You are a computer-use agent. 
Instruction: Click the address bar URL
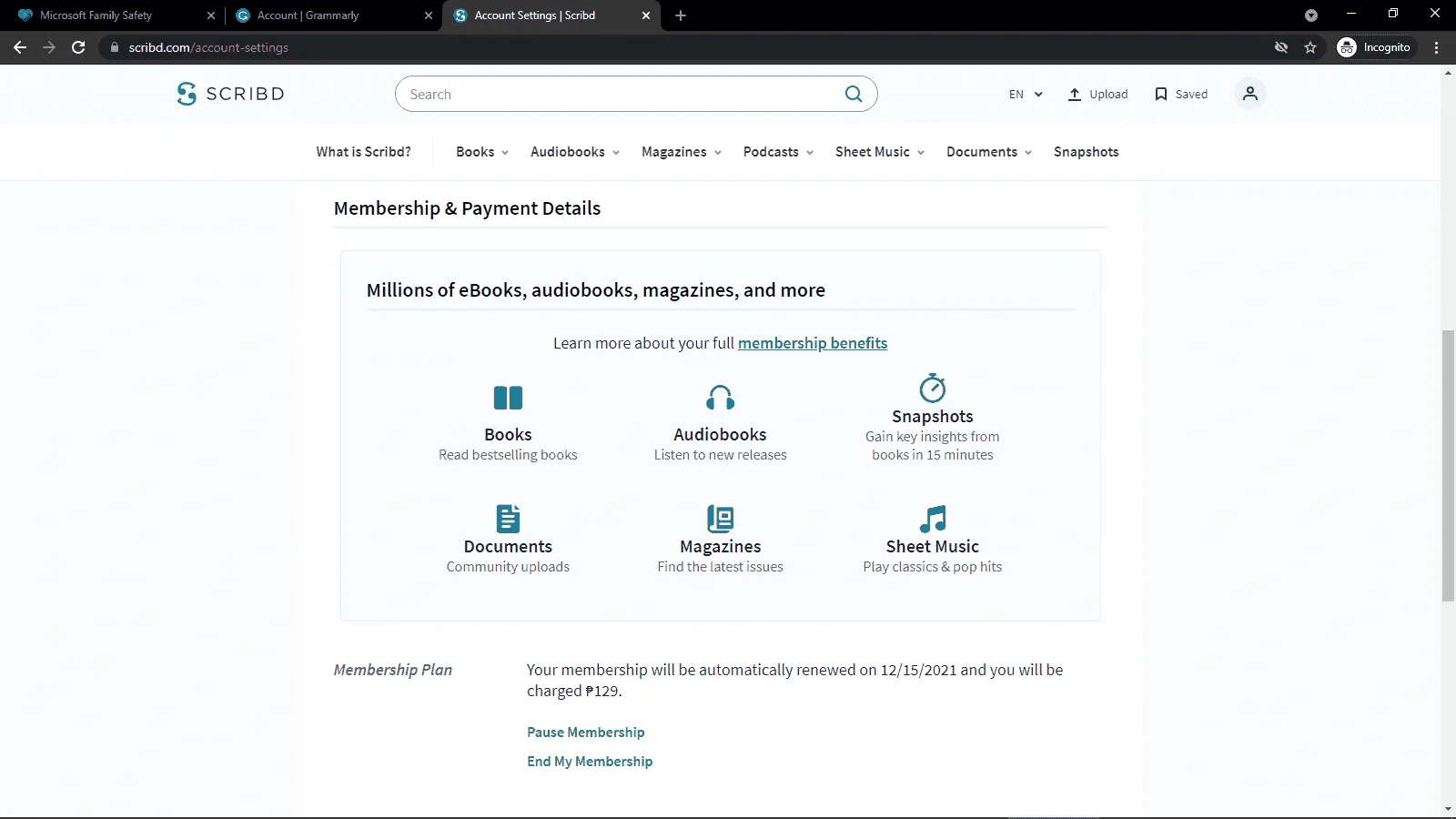click(x=208, y=47)
